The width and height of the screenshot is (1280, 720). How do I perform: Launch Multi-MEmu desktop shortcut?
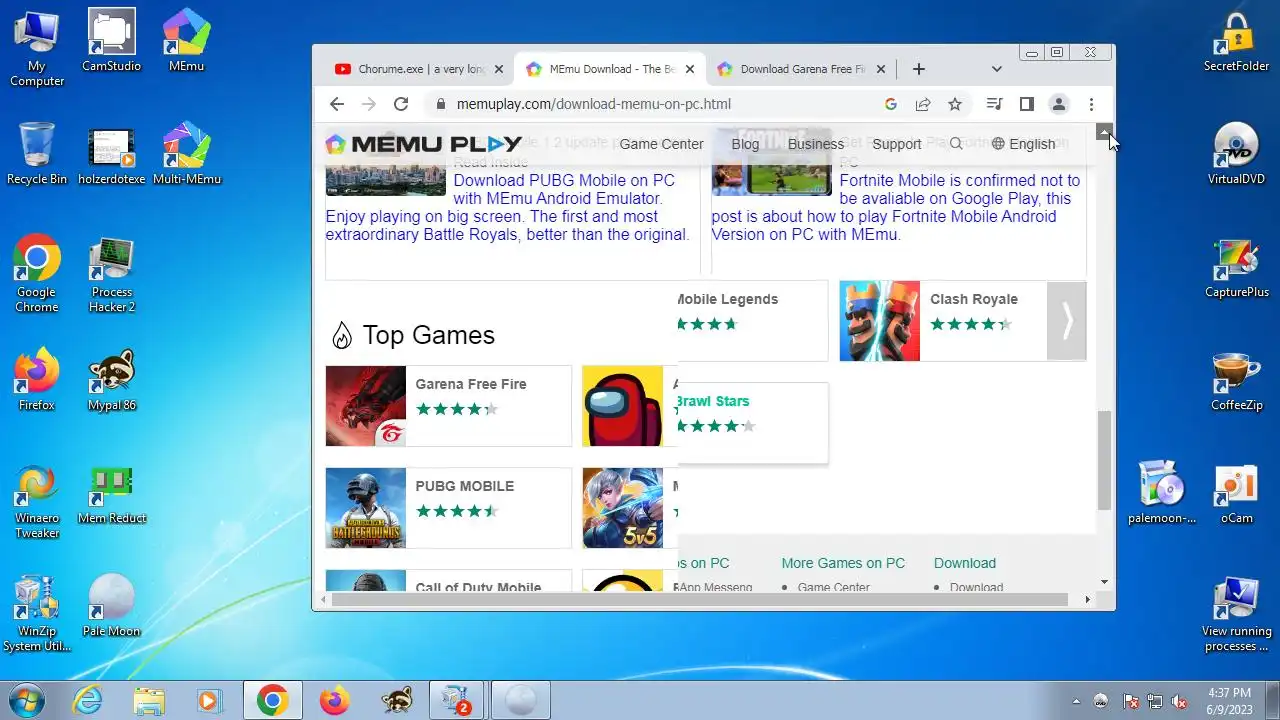coord(187,153)
